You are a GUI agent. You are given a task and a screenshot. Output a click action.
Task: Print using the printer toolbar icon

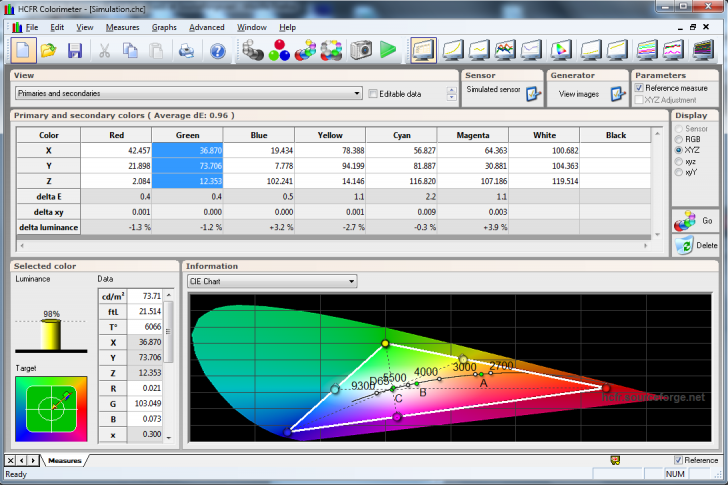[186, 49]
